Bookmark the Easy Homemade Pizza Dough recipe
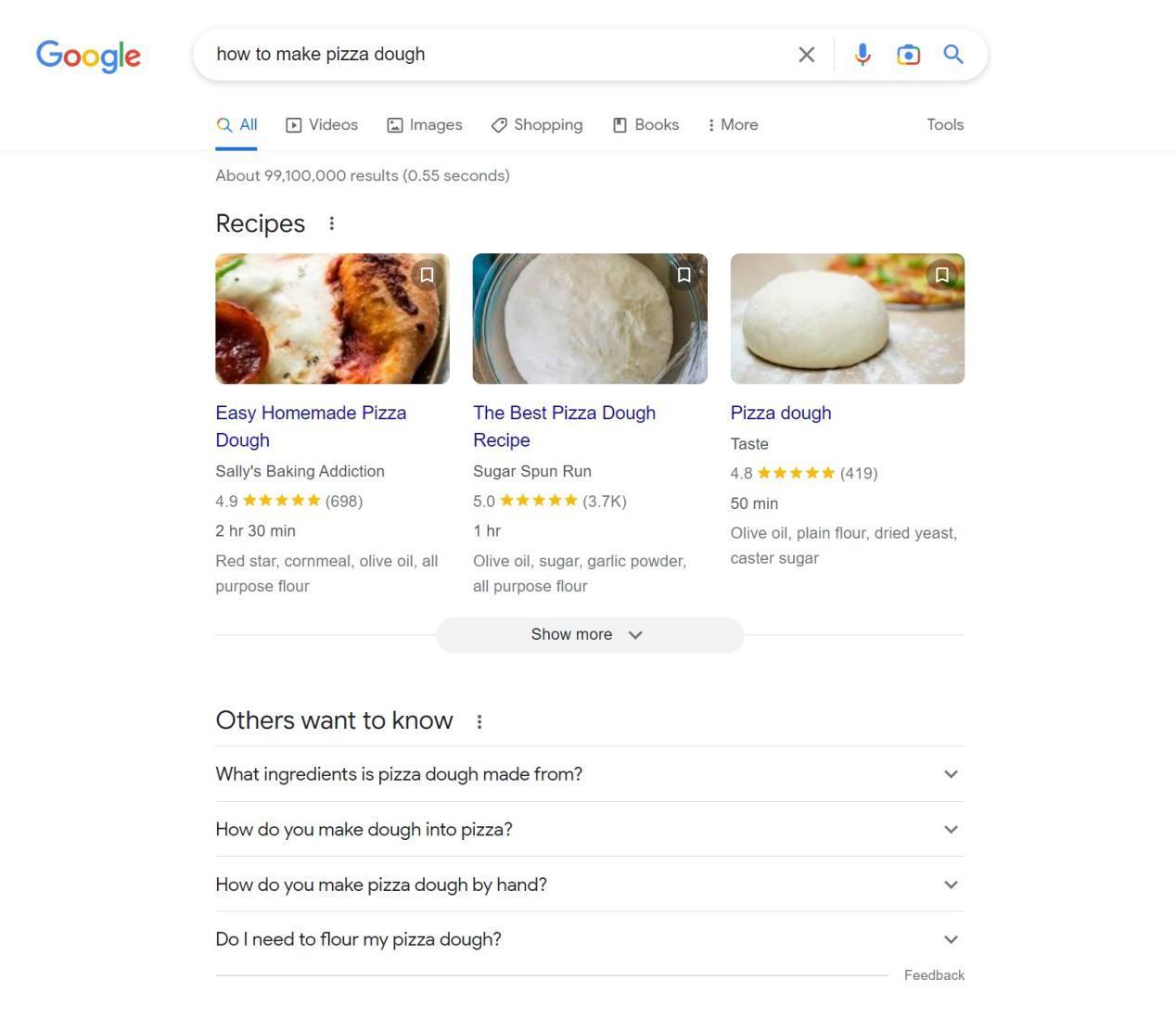 click(427, 274)
